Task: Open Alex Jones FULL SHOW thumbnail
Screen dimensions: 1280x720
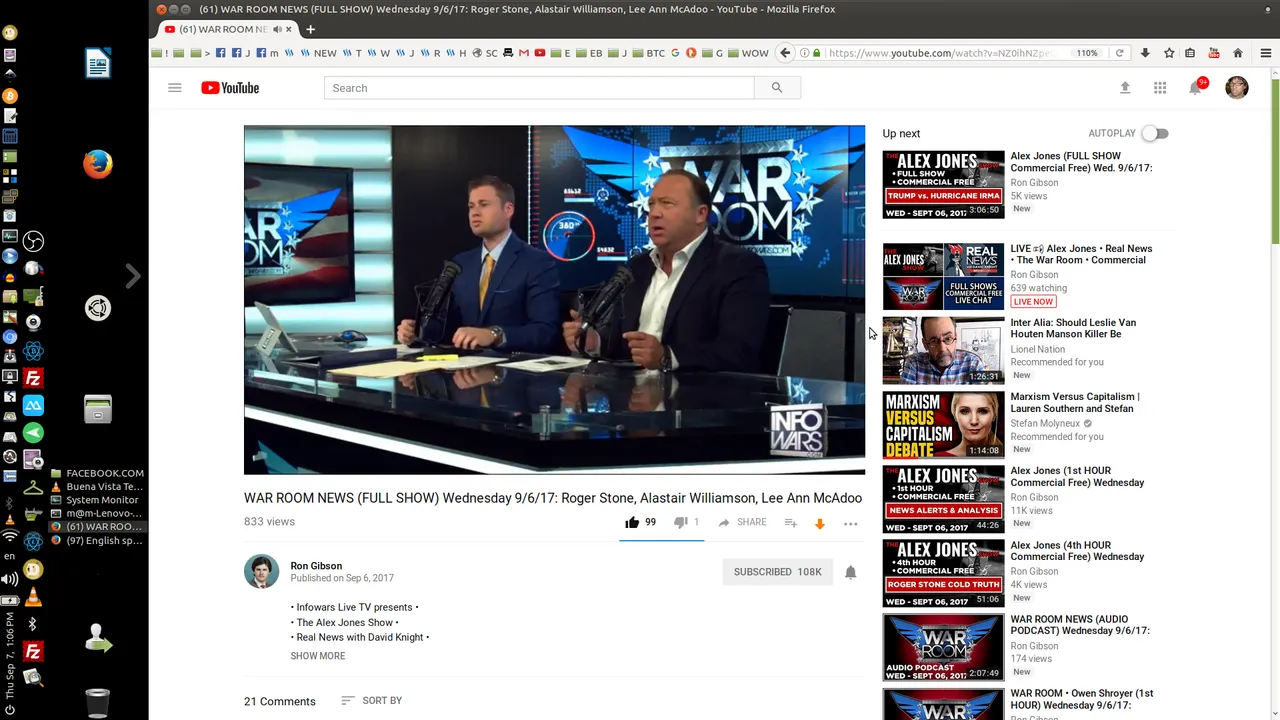Action: point(943,184)
